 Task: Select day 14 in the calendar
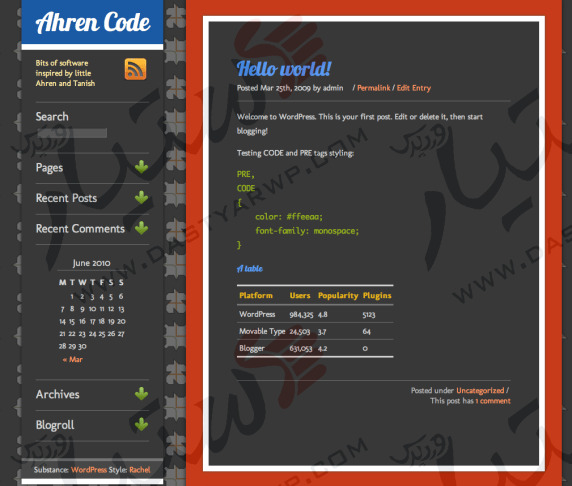coord(62,321)
